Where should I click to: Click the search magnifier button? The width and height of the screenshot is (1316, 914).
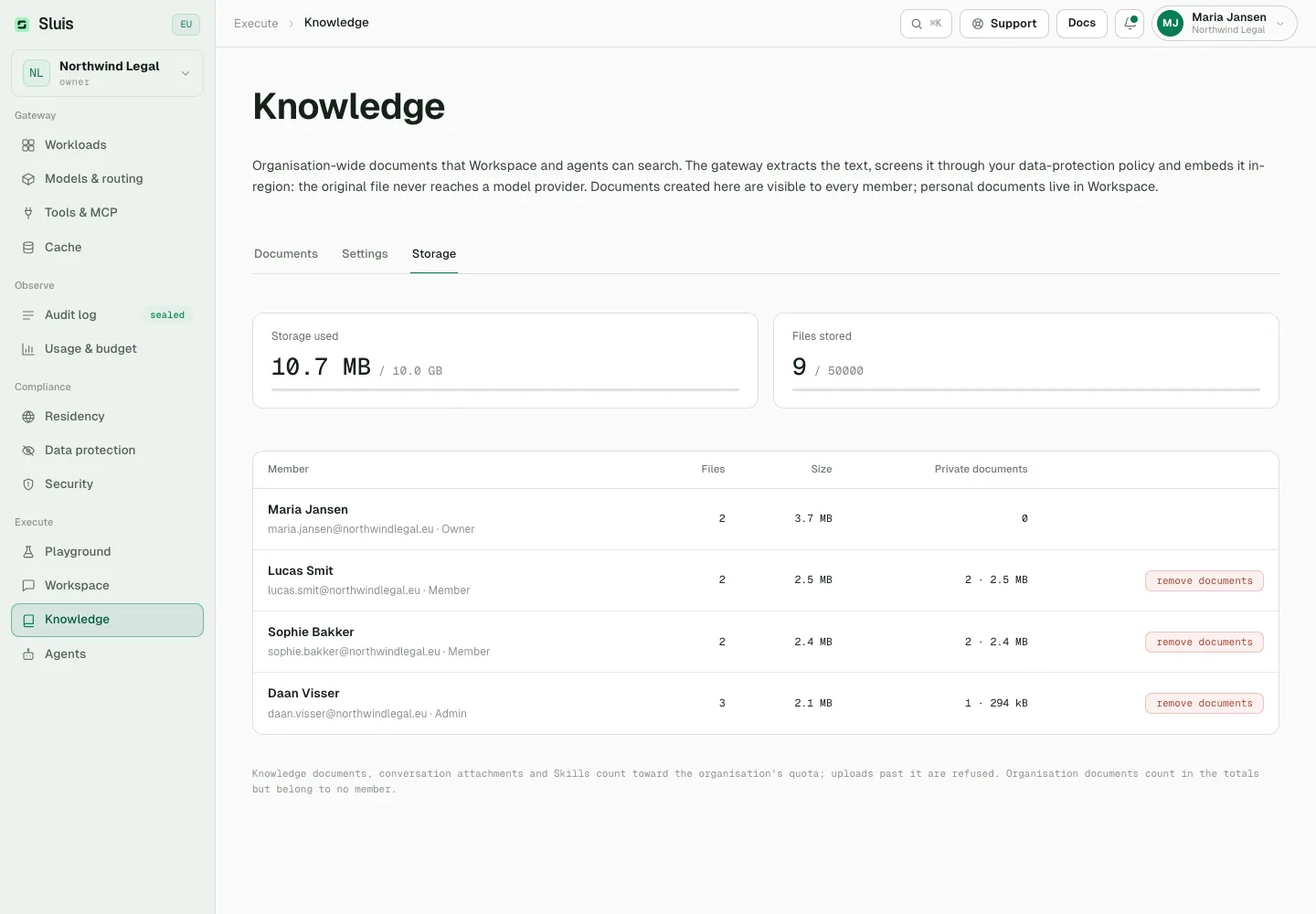click(926, 24)
